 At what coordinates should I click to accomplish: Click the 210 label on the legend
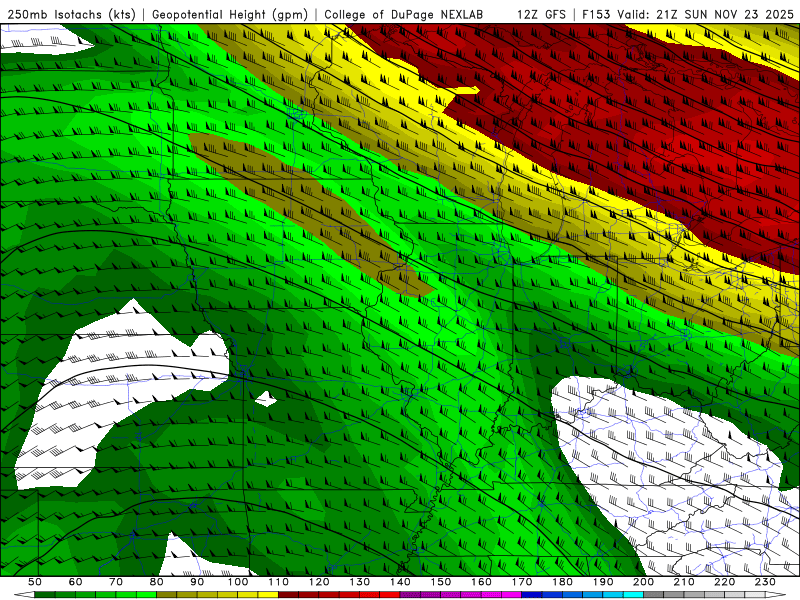(x=684, y=582)
